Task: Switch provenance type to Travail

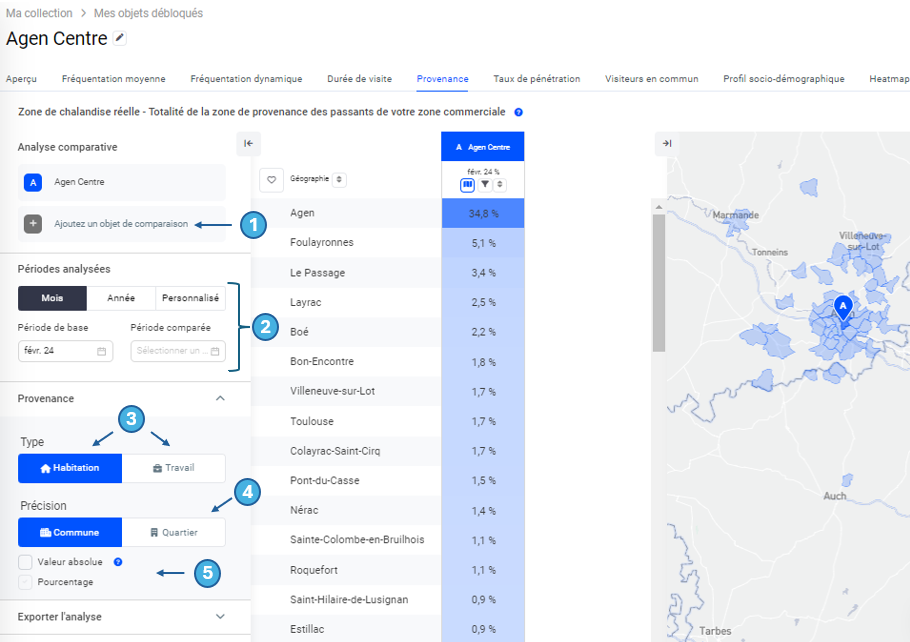Action: [x=174, y=468]
